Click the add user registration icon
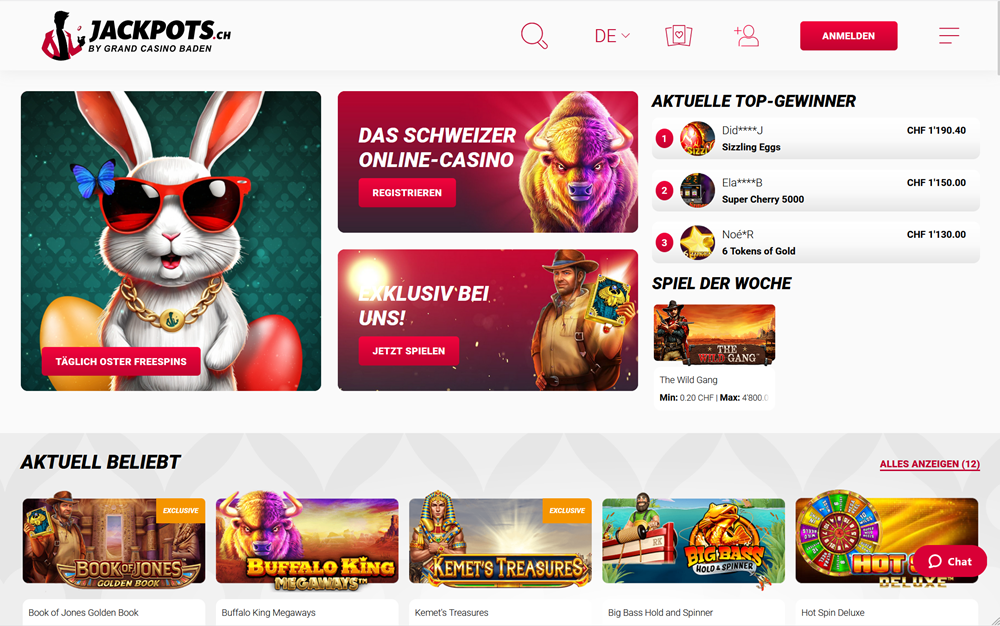This screenshot has height=626, width=1000. [746, 36]
